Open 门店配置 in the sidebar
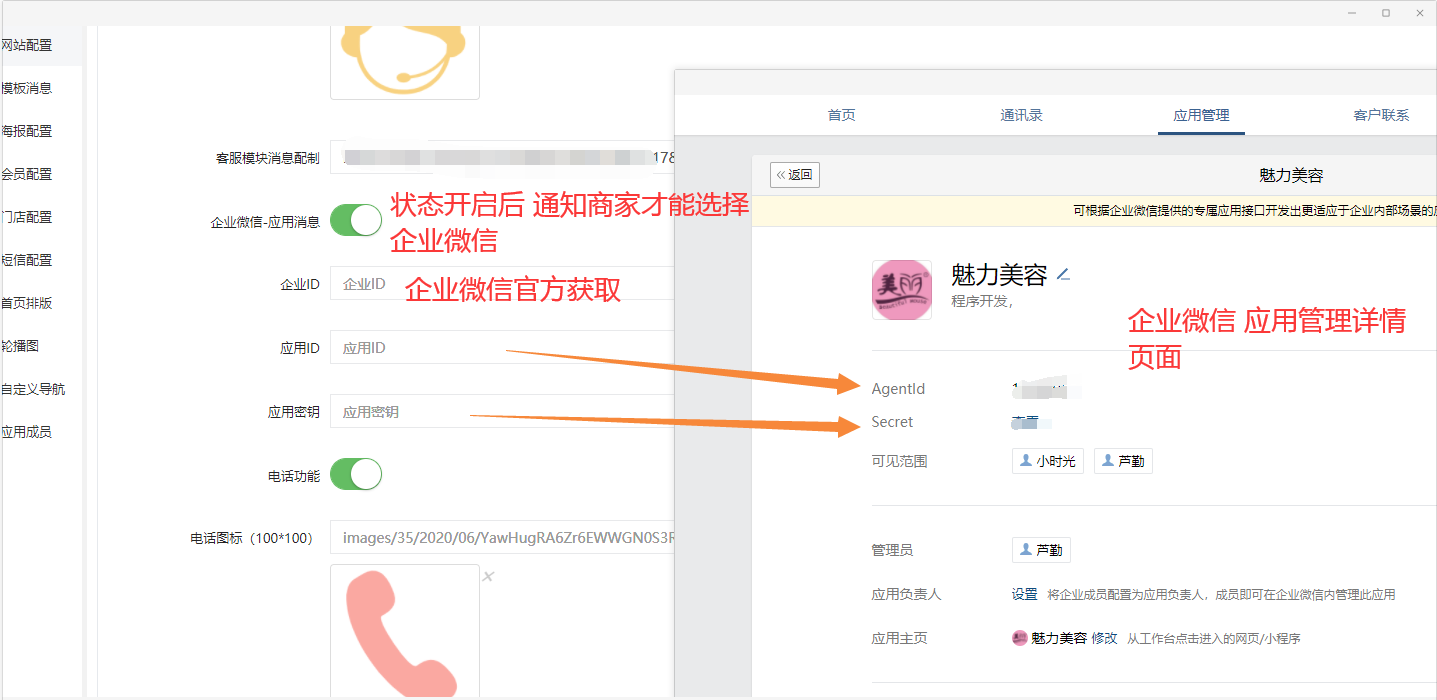Viewport: 1437px width, 700px height. [27, 217]
